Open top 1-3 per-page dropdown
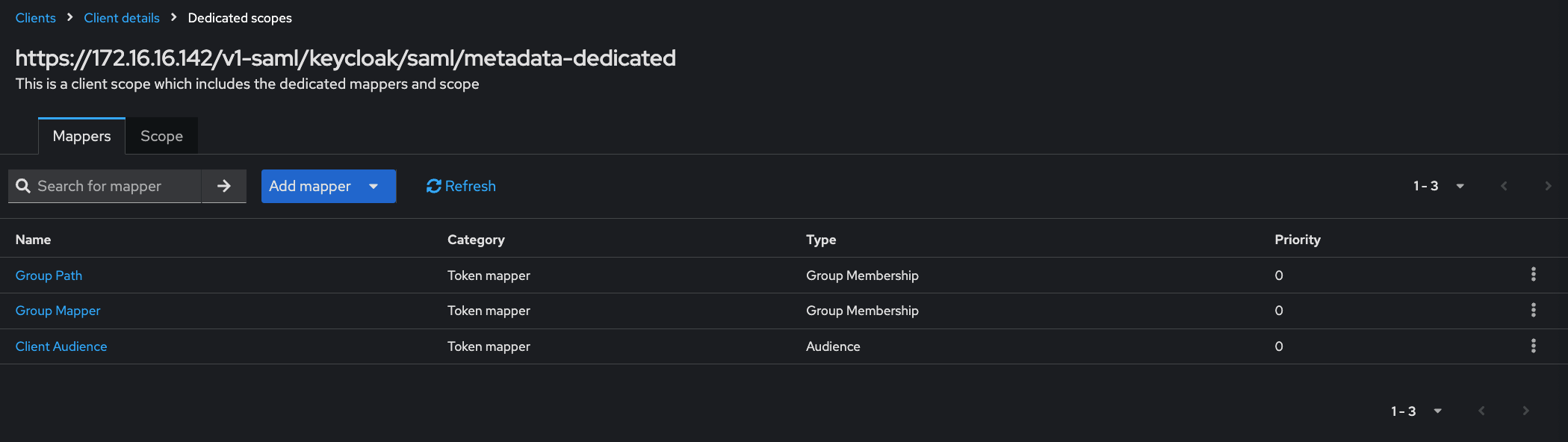The height and width of the screenshot is (442, 1568). pyautogui.click(x=1438, y=186)
